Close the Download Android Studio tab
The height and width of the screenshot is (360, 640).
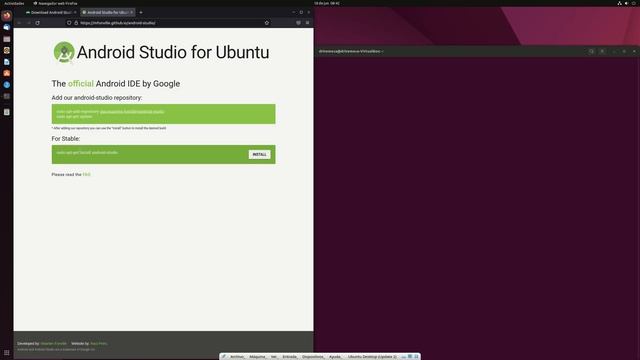75,12
